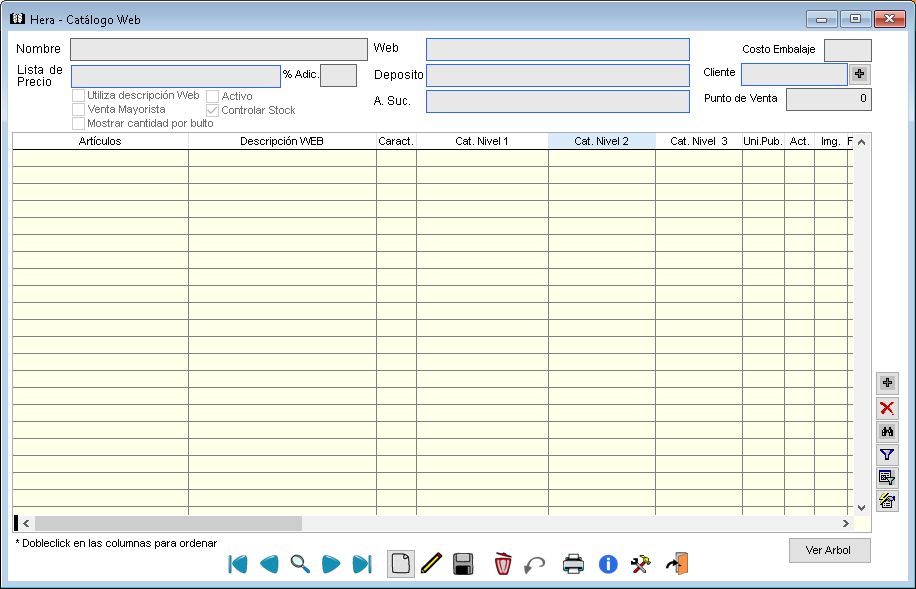The image size is (916, 589).
Task: Create a new blank record
Action: coord(400,564)
